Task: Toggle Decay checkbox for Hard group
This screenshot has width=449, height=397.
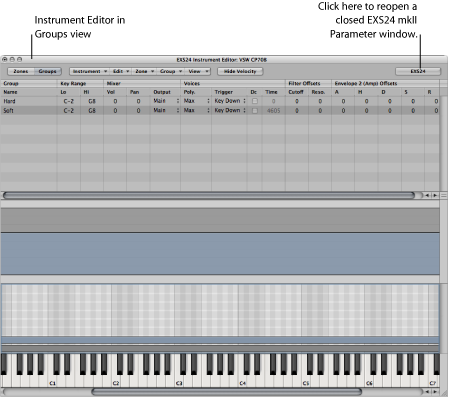Action: 255,101
